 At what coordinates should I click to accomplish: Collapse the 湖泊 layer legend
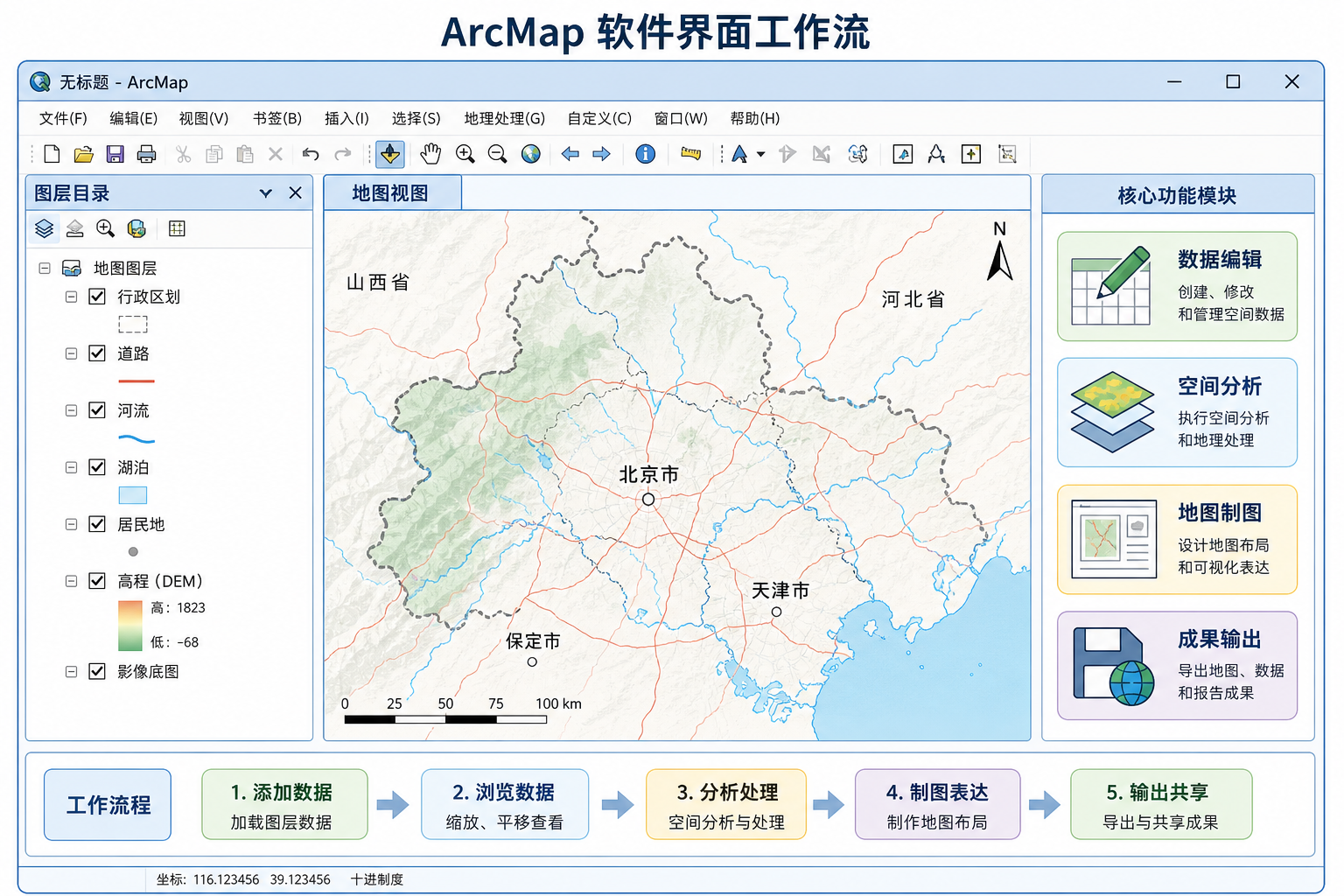pos(71,467)
